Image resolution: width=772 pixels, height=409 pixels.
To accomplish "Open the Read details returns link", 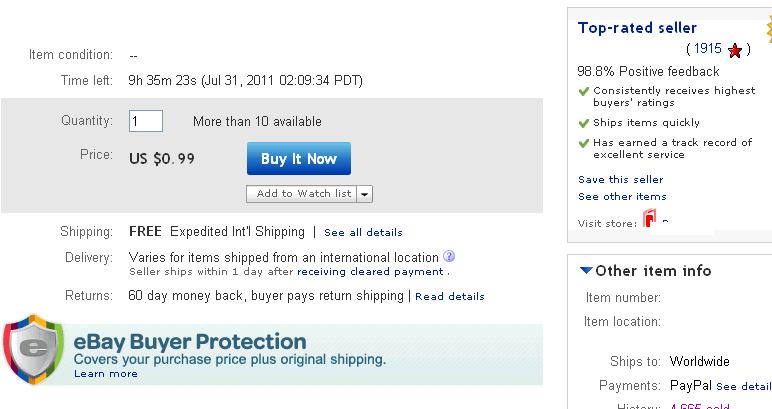I will pyautogui.click(x=449, y=297).
